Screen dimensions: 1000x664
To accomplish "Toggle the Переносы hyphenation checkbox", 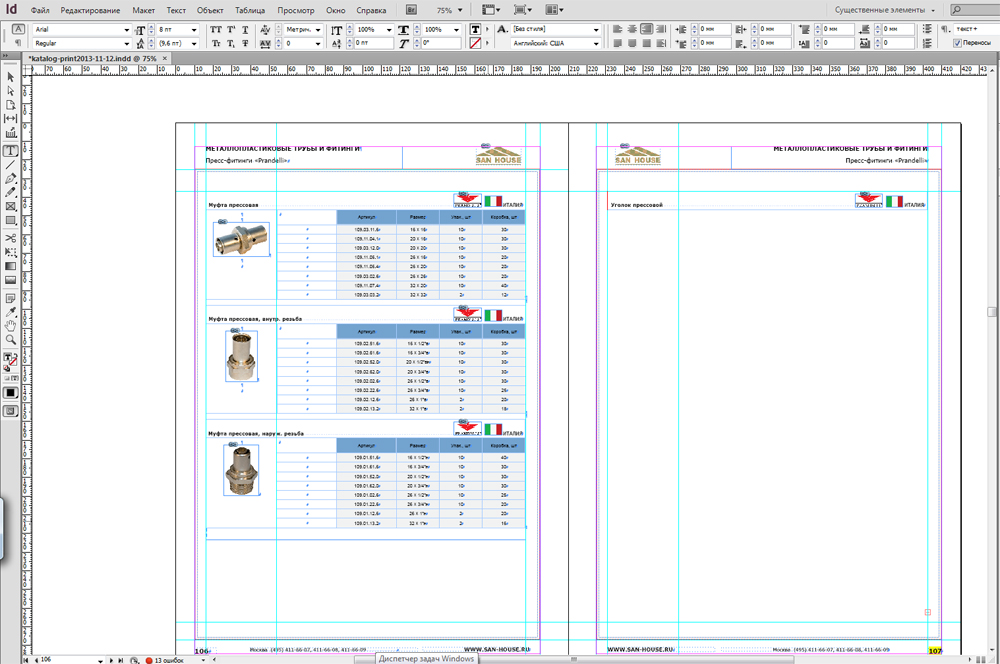I will click(x=957, y=43).
